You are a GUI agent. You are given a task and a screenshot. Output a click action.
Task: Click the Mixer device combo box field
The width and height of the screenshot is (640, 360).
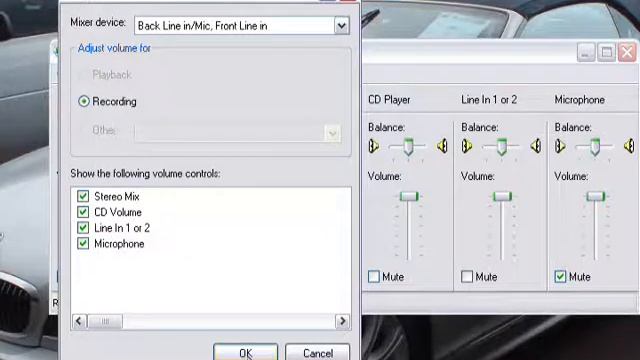point(242,26)
